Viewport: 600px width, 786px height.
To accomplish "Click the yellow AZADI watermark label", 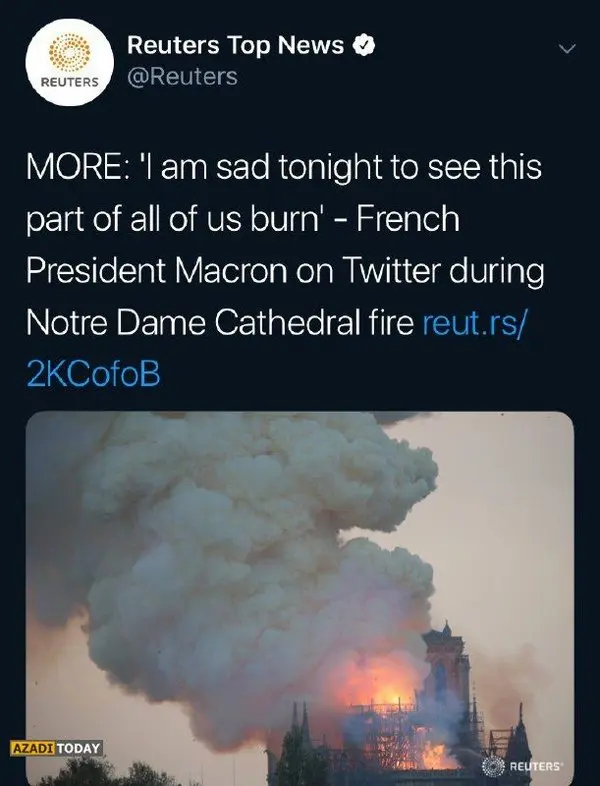I will [x=32, y=747].
